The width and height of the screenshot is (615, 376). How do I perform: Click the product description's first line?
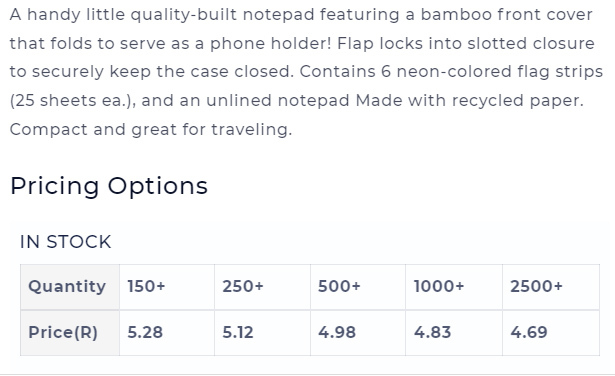[301, 15]
